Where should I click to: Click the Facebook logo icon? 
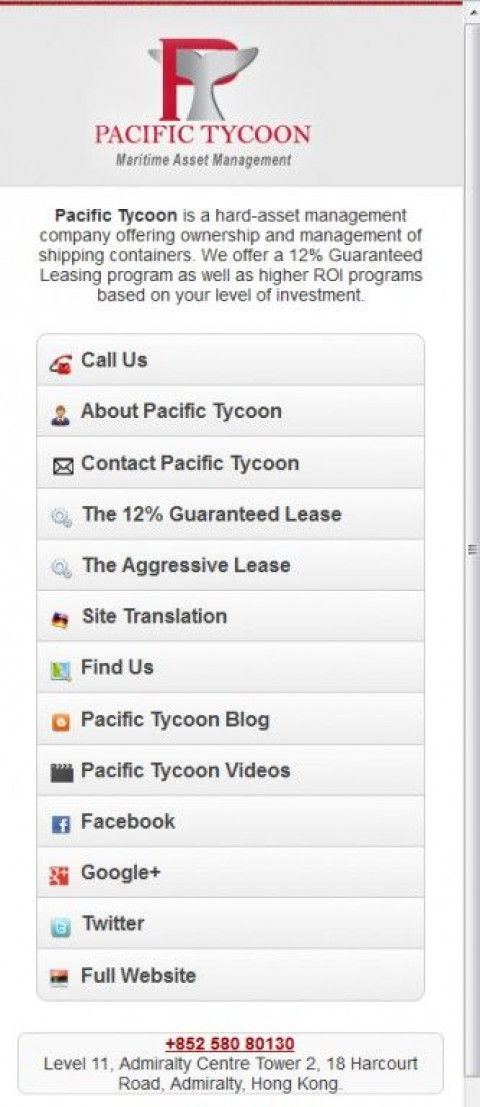click(x=61, y=824)
